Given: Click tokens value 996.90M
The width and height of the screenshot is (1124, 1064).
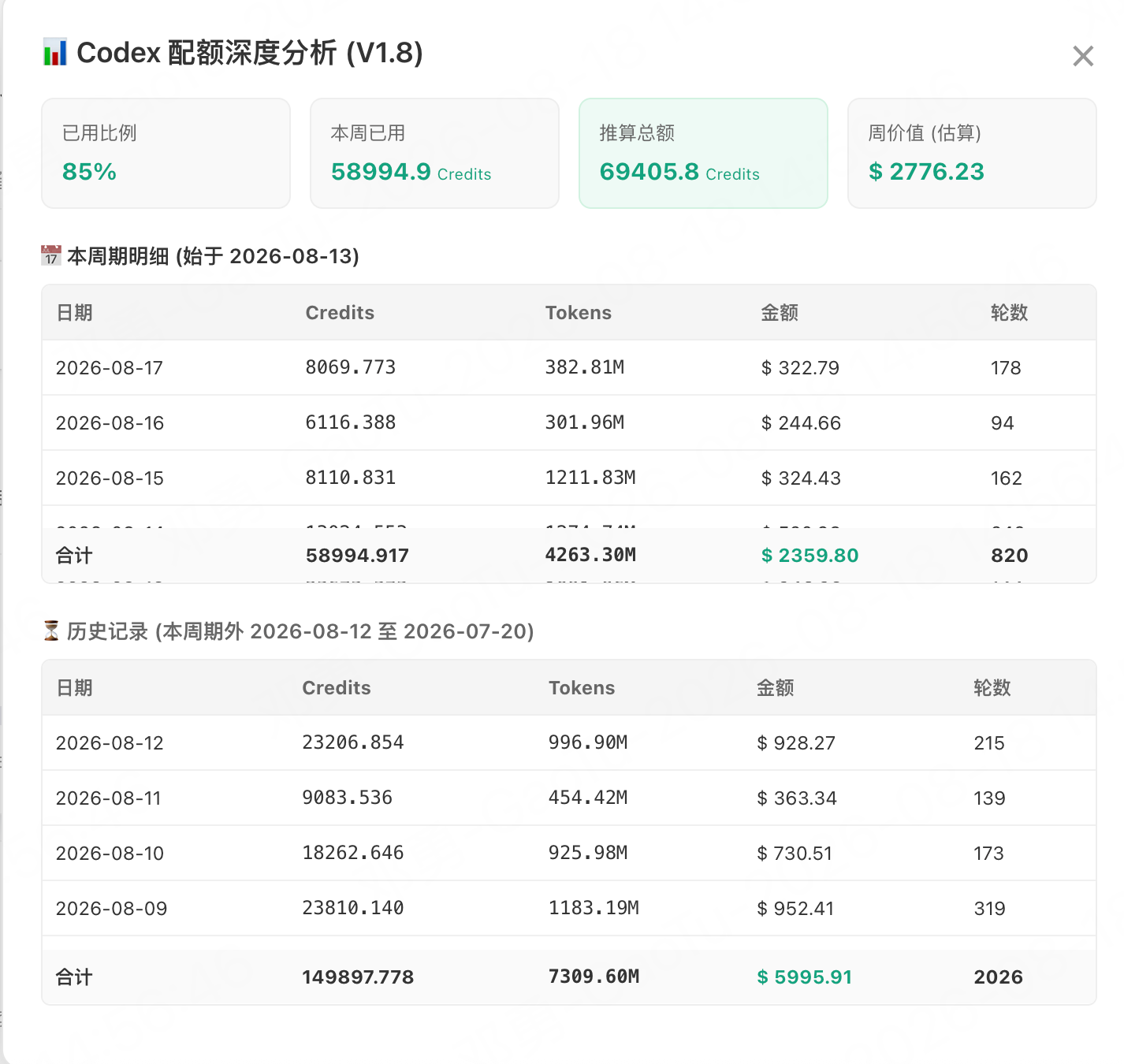Looking at the screenshot, I should pyautogui.click(x=588, y=742).
